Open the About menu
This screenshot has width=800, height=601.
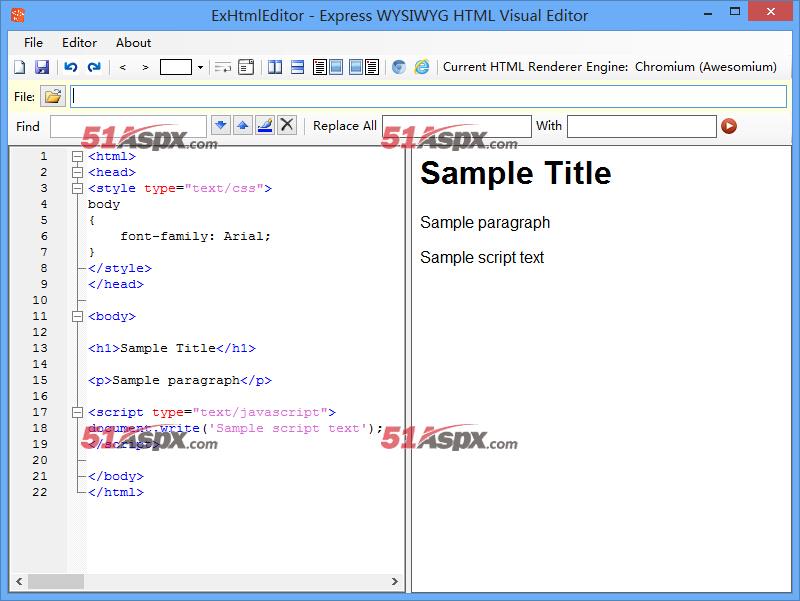tap(133, 43)
